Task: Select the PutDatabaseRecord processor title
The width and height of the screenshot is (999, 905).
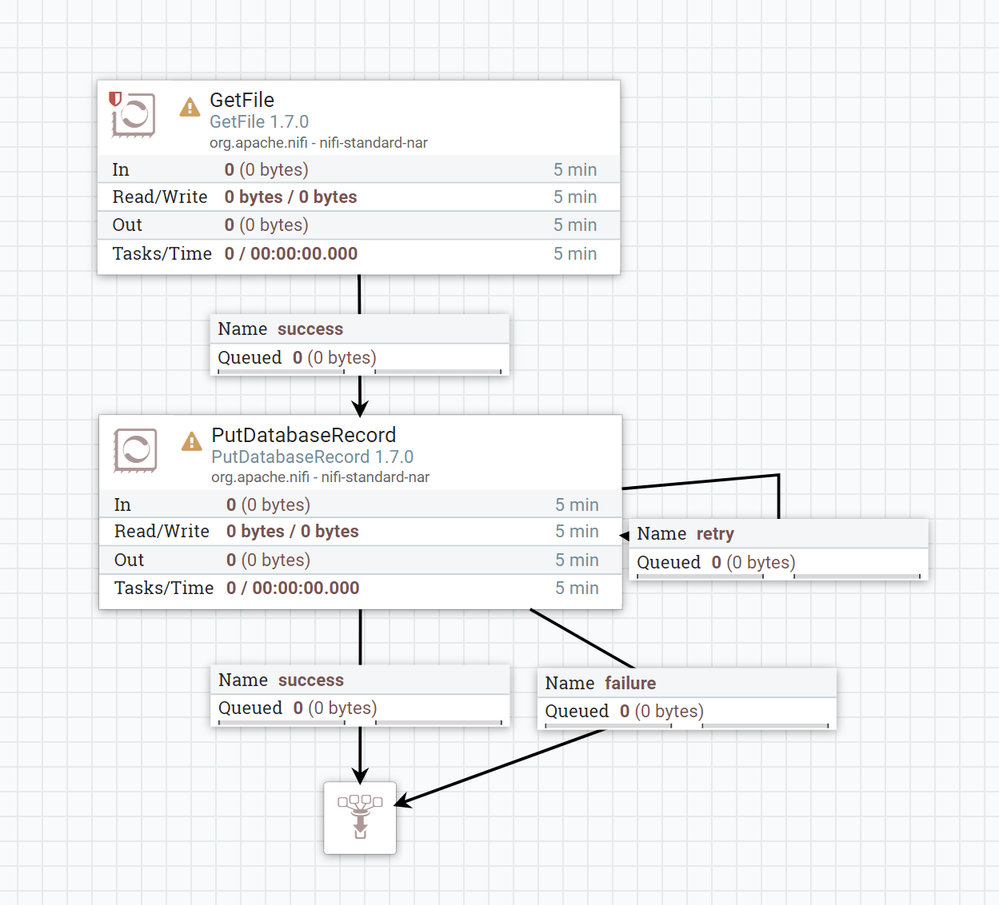Action: point(304,435)
